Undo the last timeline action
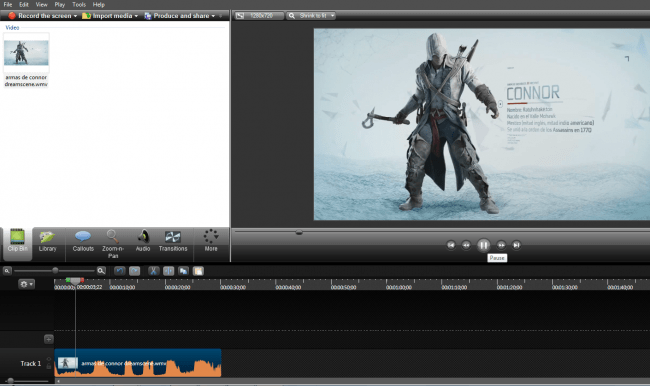This screenshot has height=386, width=650. click(119, 271)
